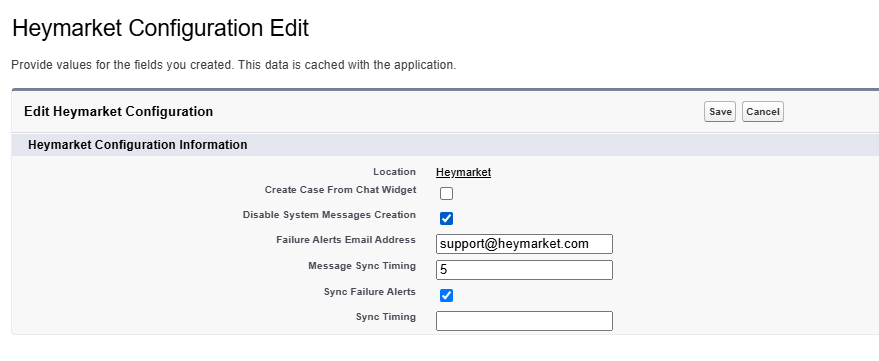The width and height of the screenshot is (879, 361).
Task: Click the Message Sync Timing label
Action: (x=362, y=266)
